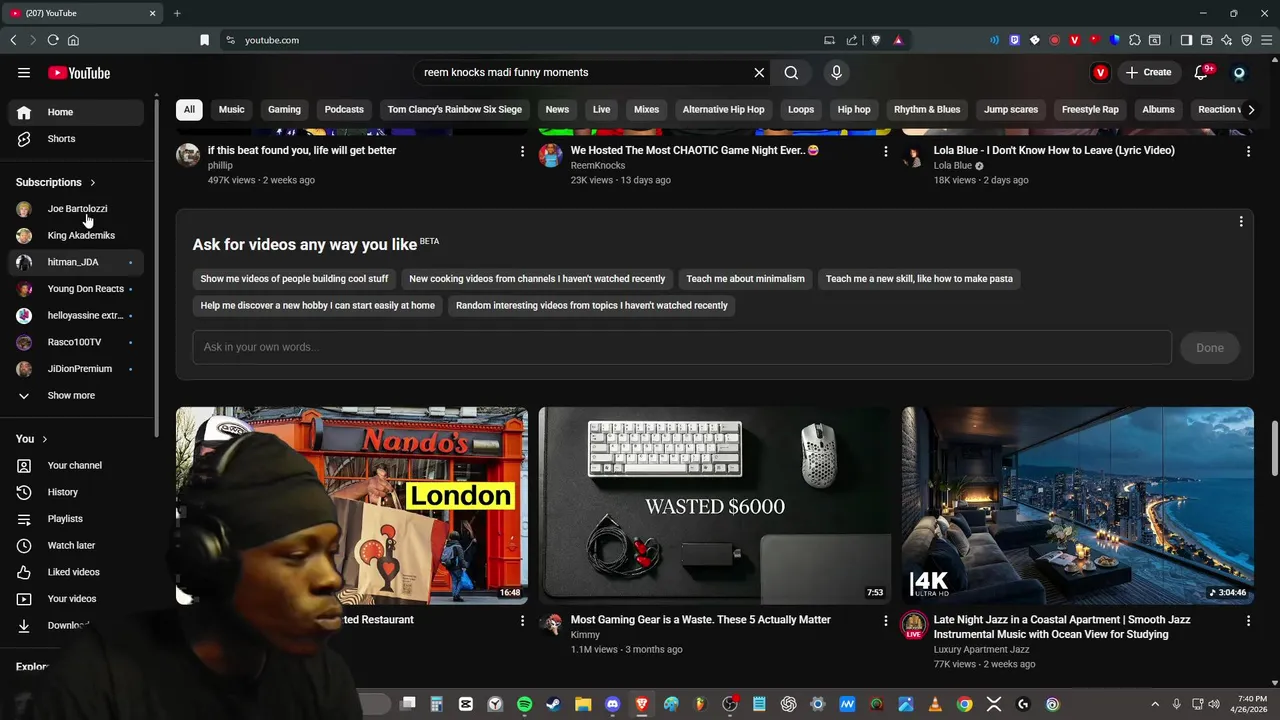Viewport: 1280px width, 720px height.
Task: Expand the You section chevron
Action: [45, 439]
